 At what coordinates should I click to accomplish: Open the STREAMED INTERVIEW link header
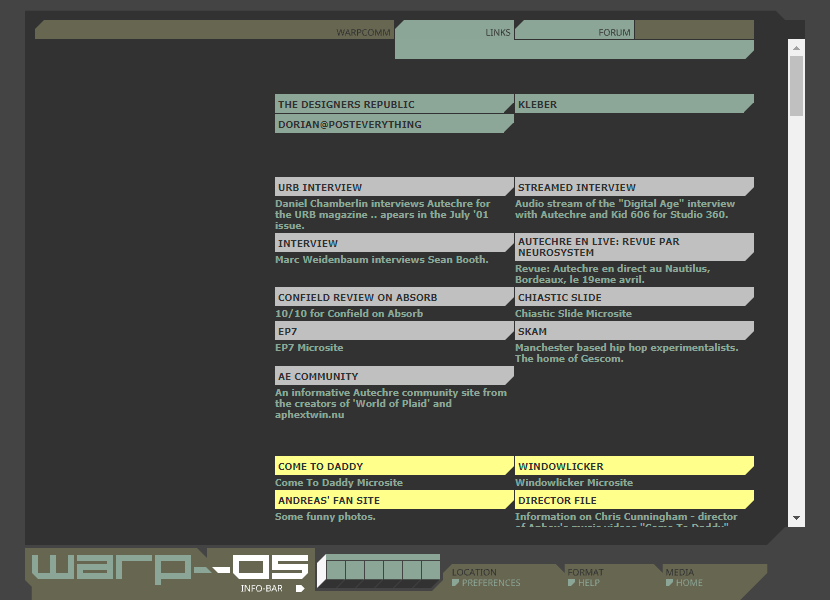tap(634, 187)
